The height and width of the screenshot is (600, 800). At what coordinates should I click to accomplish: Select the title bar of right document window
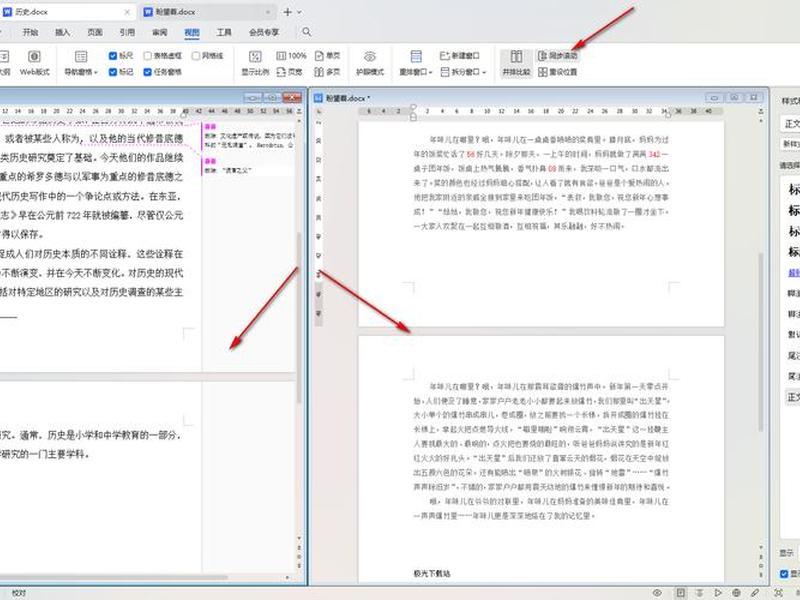tap(539, 97)
